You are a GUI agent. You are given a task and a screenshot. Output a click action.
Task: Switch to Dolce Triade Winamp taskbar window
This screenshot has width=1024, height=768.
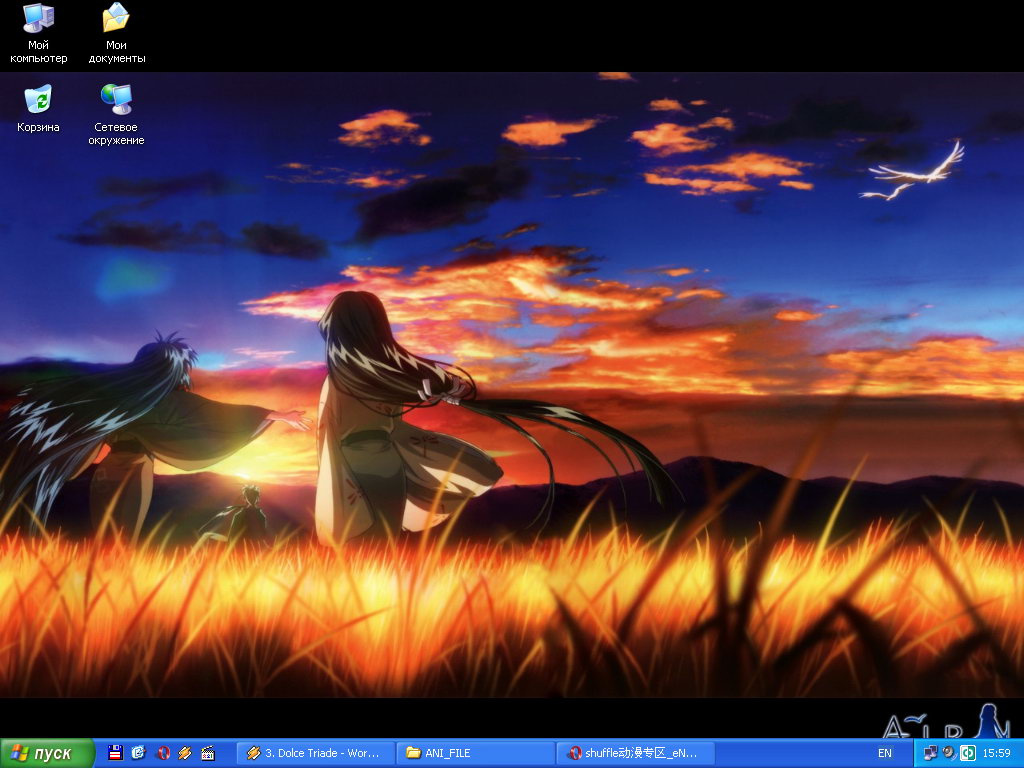click(314, 753)
